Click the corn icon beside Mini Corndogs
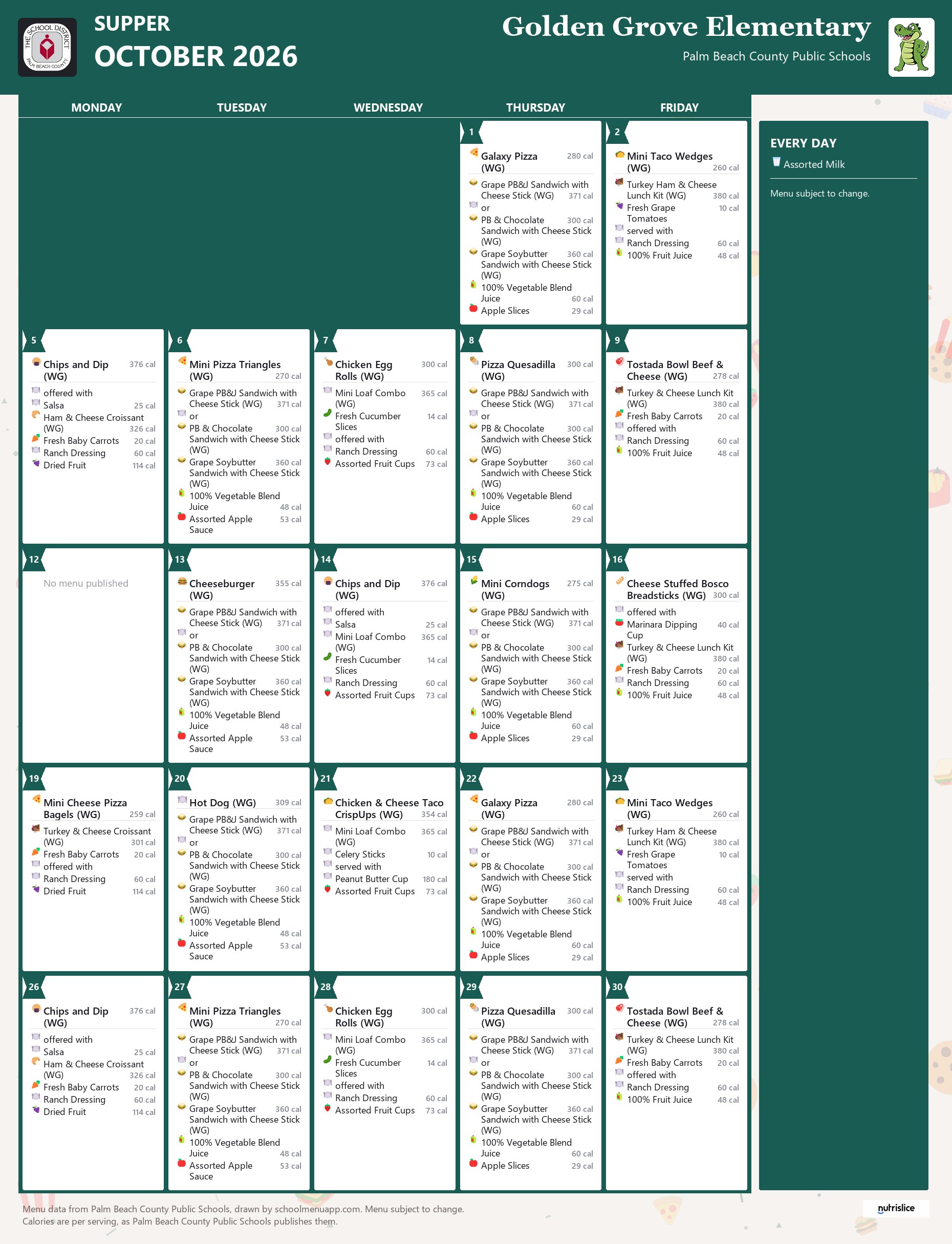This screenshot has width=952, height=1244. click(x=474, y=581)
